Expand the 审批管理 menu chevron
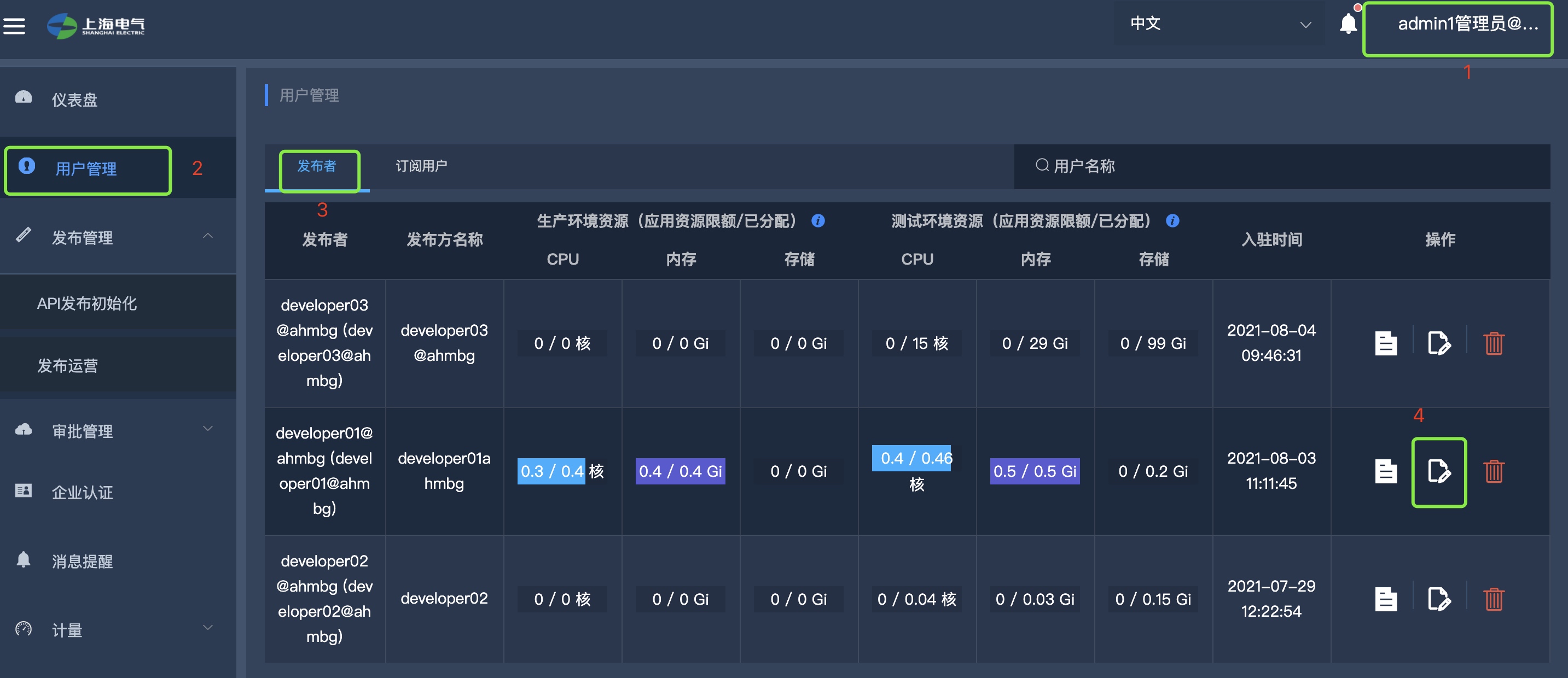 pyautogui.click(x=207, y=429)
